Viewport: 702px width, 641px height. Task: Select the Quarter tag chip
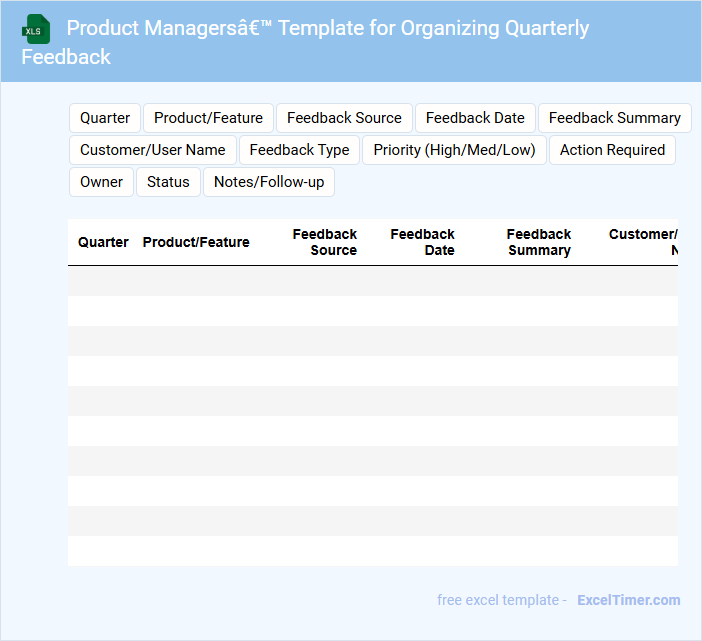click(105, 118)
